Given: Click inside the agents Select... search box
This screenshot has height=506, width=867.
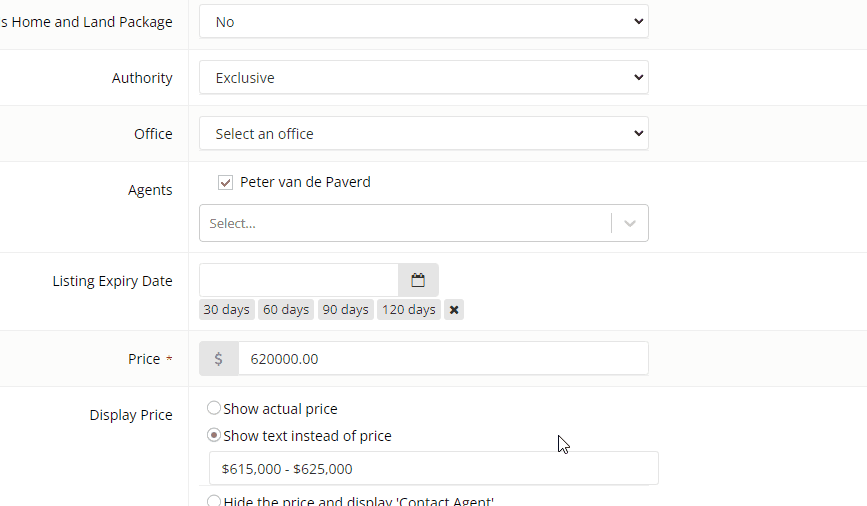Looking at the screenshot, I should pyautogui.click(x=405, y=224).
